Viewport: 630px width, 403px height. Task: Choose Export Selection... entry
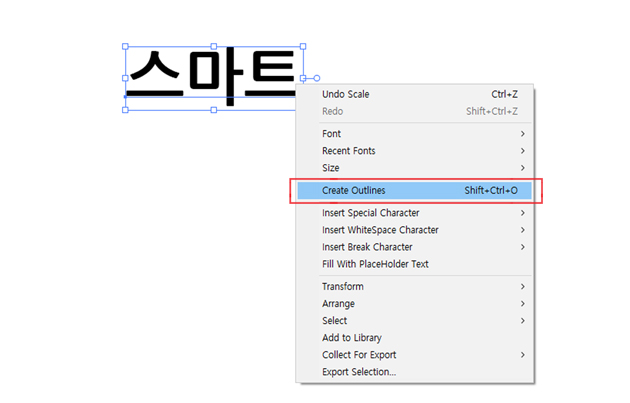(414, 372)
